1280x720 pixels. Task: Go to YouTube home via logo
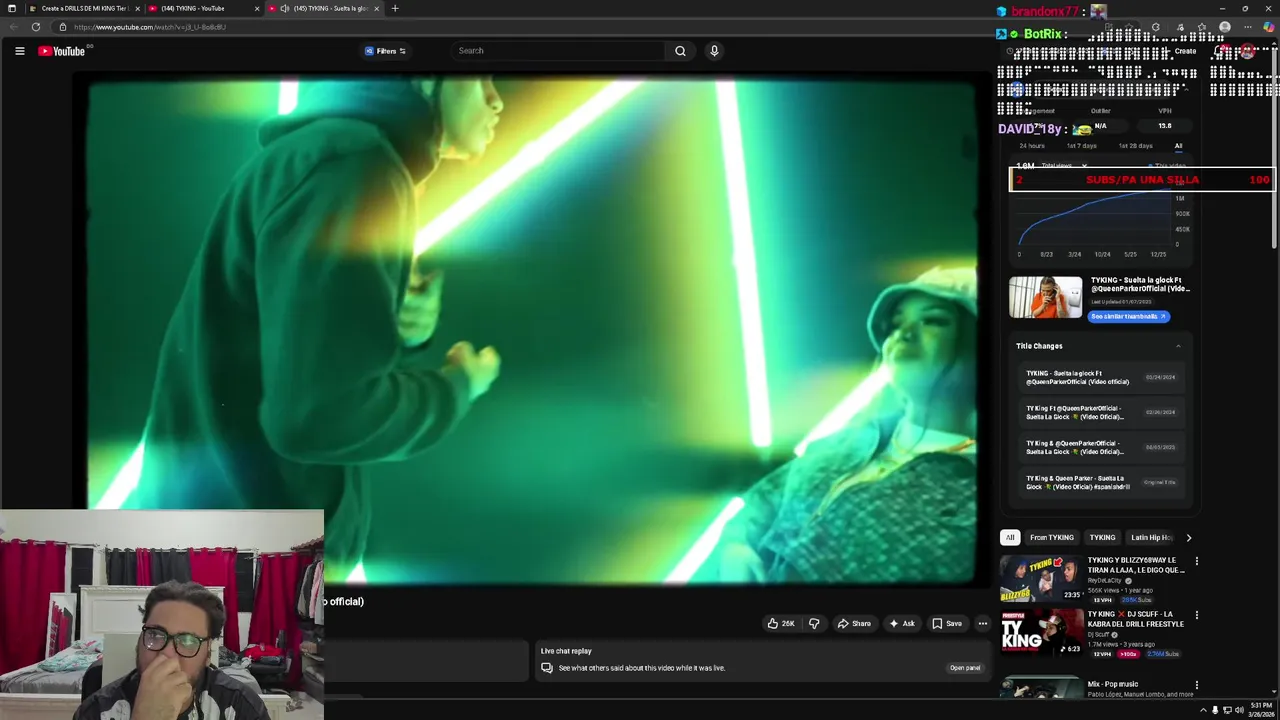click(x=62, y=51)
